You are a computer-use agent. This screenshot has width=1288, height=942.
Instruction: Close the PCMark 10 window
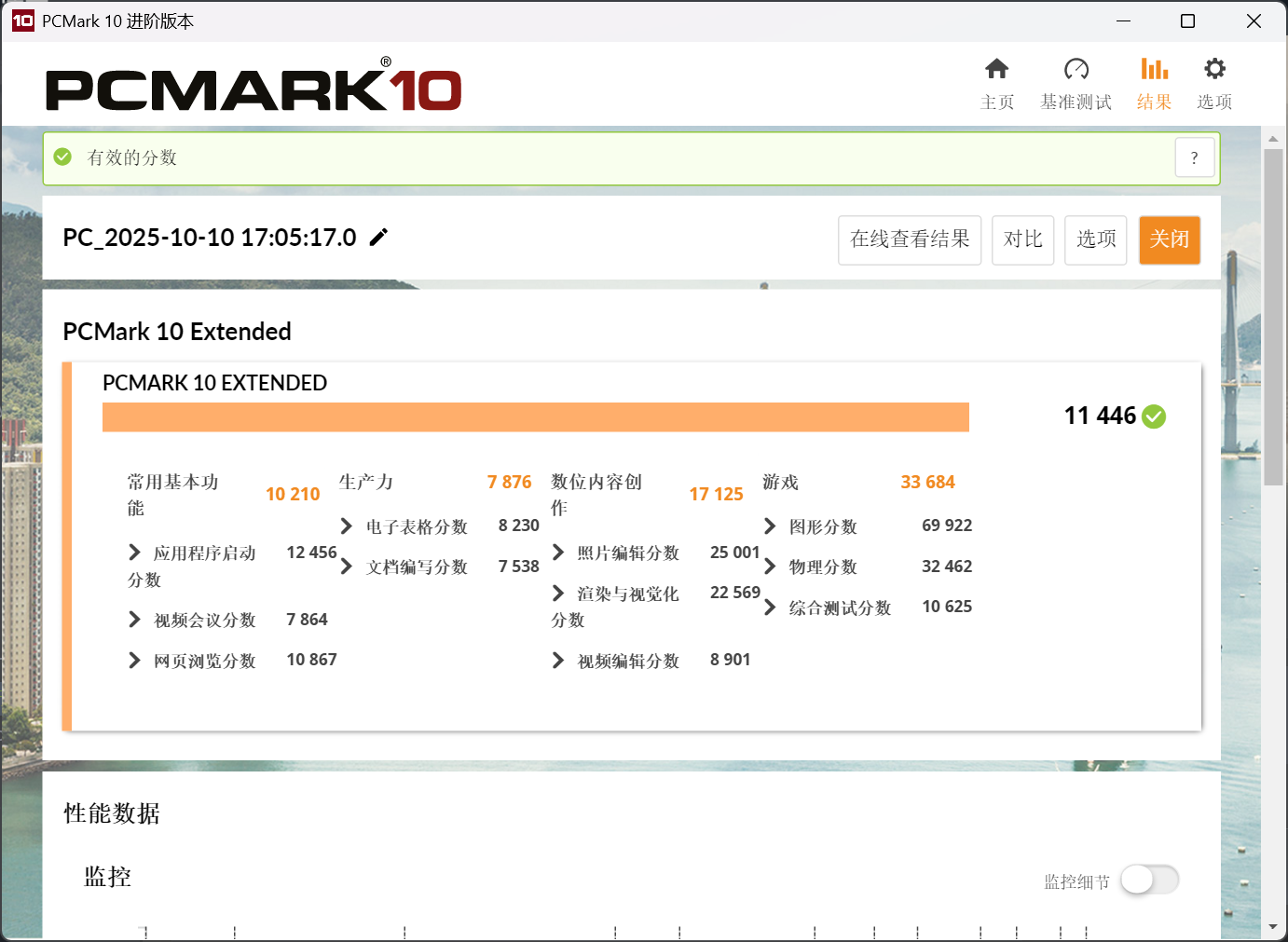click(1254, 20)
